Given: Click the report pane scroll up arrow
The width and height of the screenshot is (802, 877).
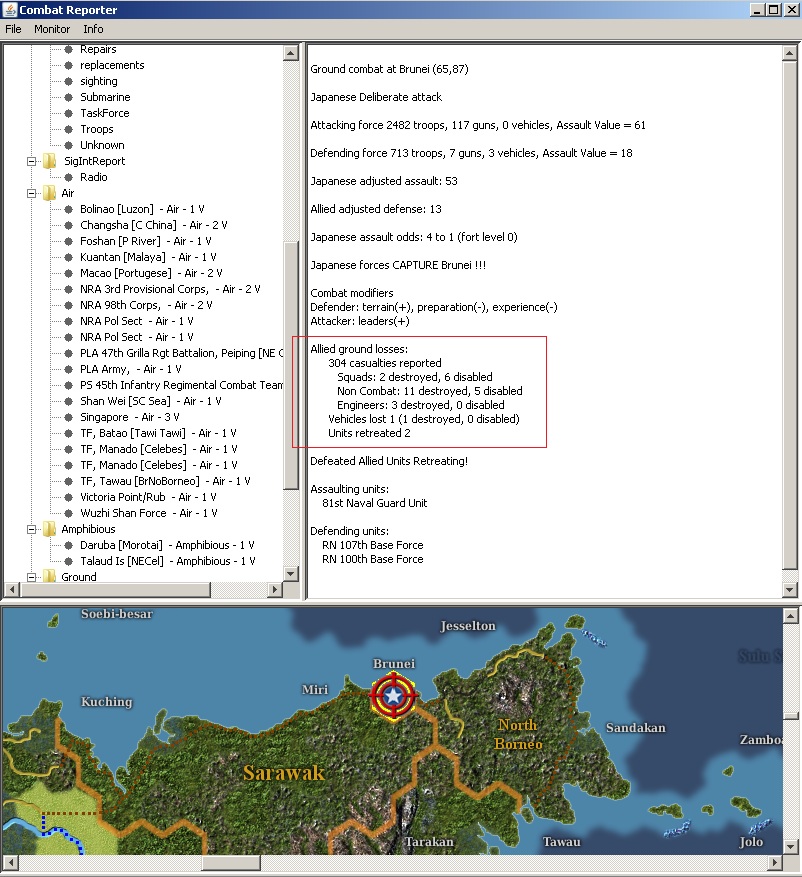Looking at the screenshot, I should click(789, 54).
